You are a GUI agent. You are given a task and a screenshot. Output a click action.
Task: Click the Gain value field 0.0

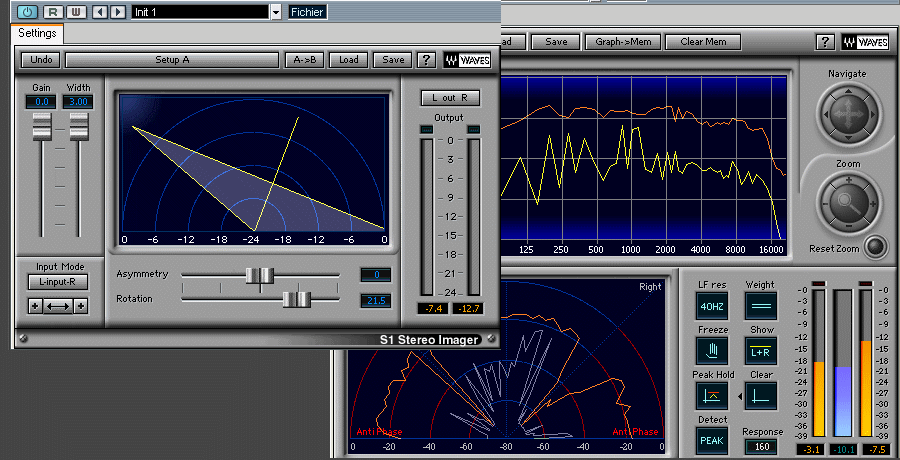pyautogui.click(x=41, y=102)
